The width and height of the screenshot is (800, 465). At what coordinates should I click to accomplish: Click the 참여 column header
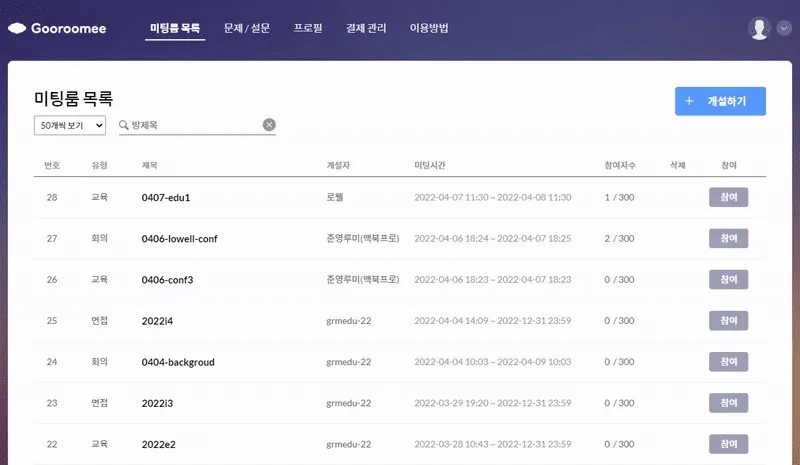pos(729,165)
